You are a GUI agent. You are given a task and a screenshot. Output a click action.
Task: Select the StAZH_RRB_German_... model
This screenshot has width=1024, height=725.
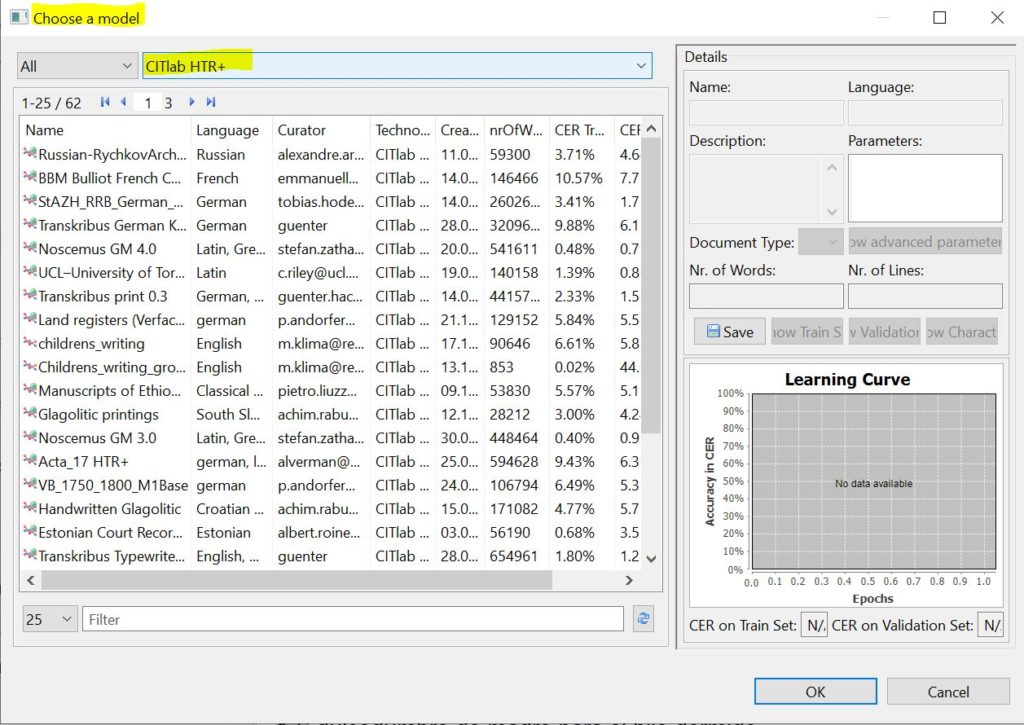(x=330, y=201)
